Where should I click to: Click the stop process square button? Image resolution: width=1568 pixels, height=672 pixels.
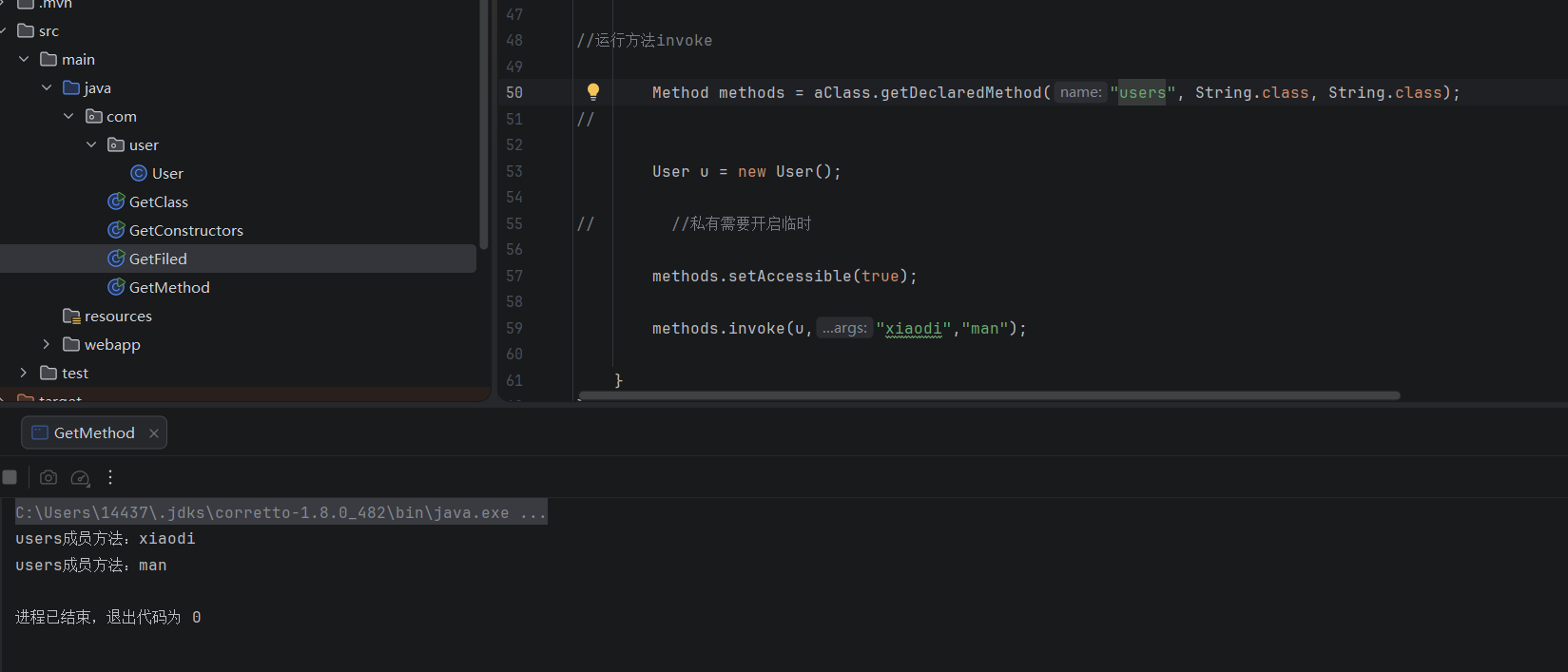10,477
